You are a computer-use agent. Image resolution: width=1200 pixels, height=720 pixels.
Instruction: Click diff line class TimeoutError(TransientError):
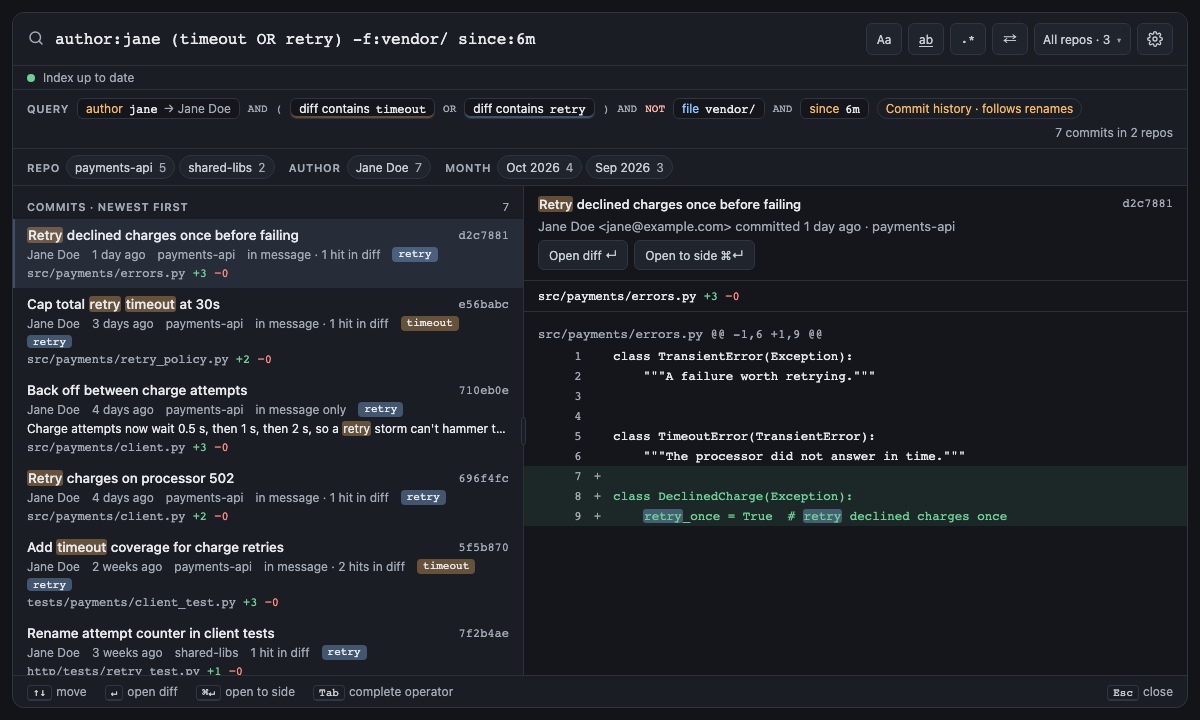click(x=856, y=436)
